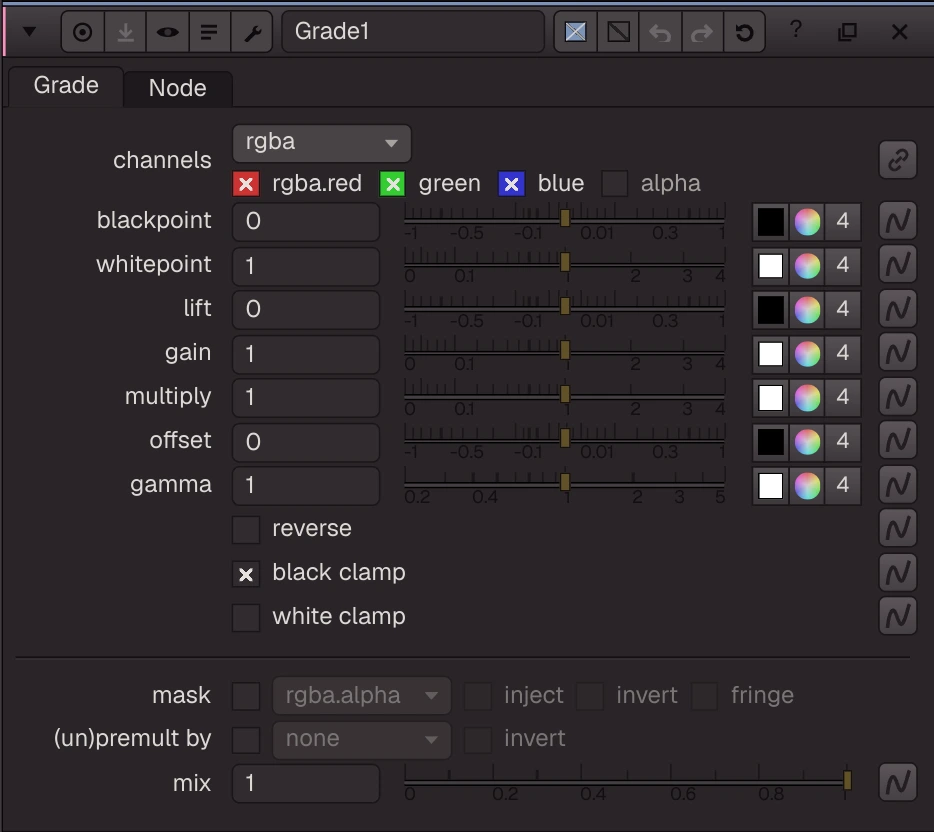This screenshot has width=934, height=832.
Task: Disable the black clamp checkbox
Action: point(246,574)
